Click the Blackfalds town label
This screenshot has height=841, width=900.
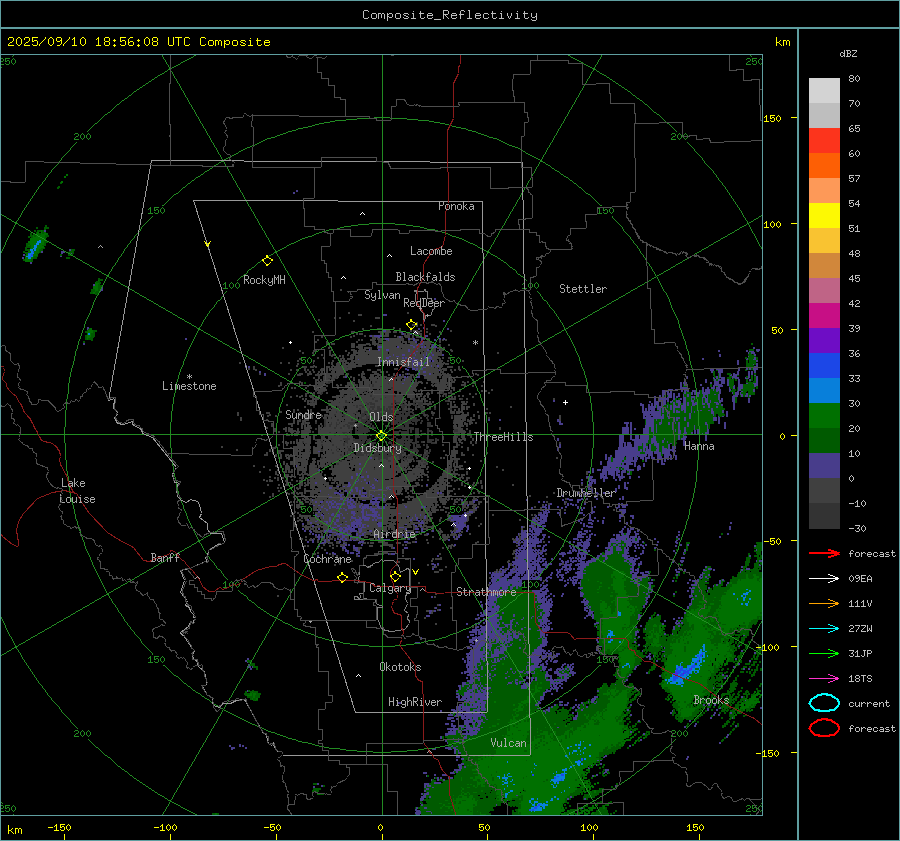point(425,277)
